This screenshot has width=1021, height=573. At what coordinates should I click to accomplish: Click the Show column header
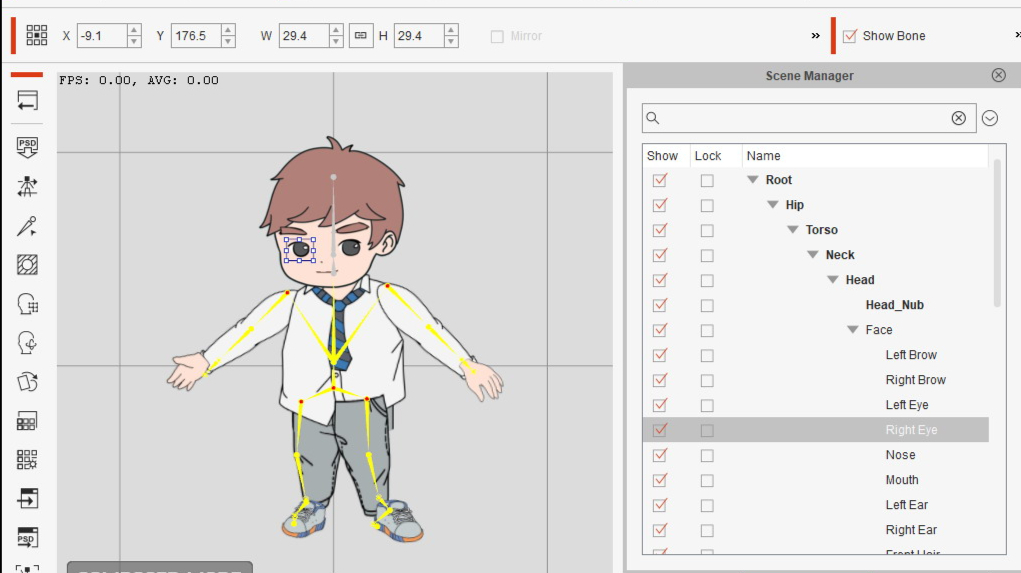pyautogui.click(x=662, y=156)
